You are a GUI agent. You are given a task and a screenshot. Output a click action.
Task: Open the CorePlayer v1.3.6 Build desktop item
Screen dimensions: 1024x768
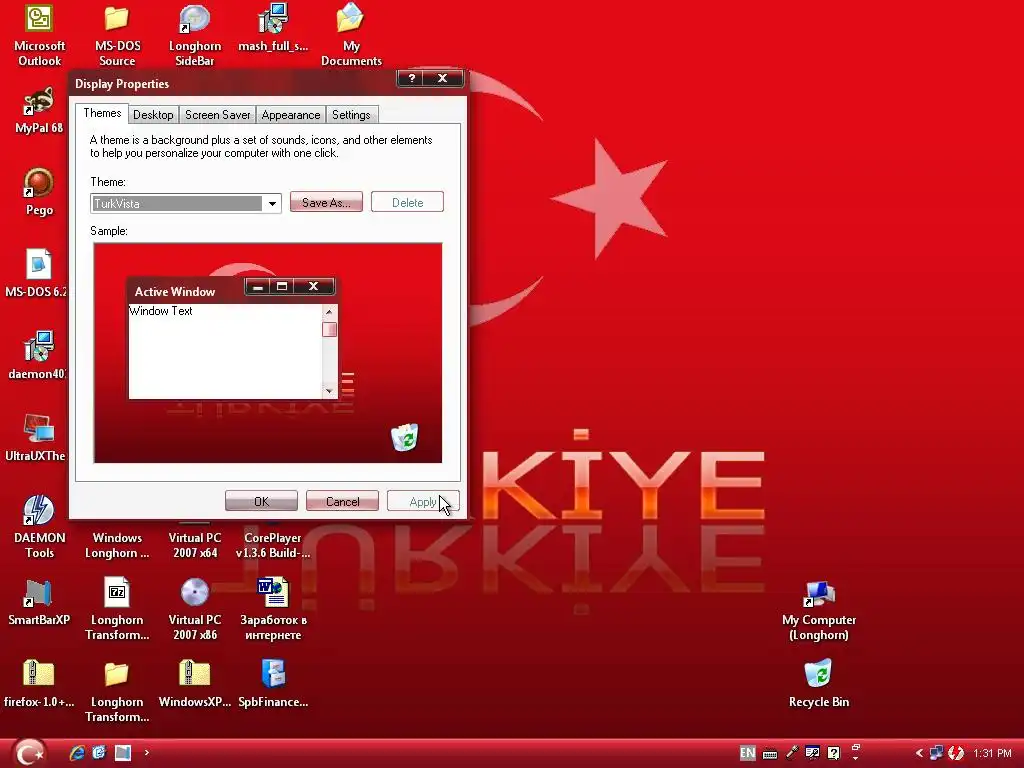(x=273, y=545)
